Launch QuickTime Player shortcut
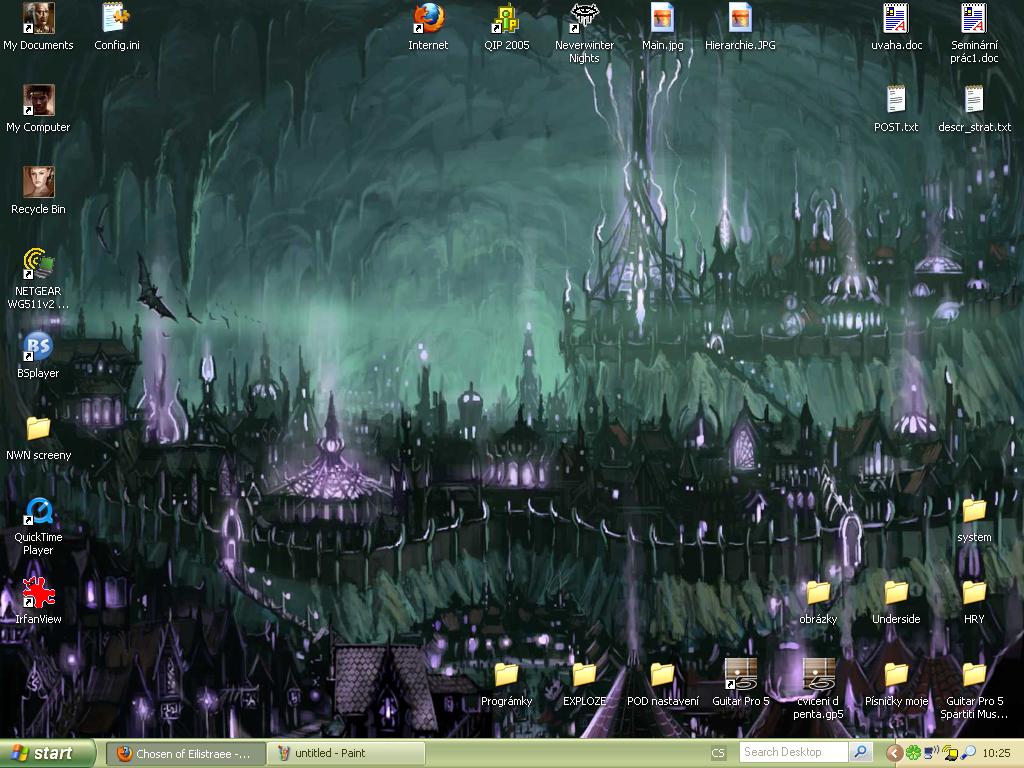 click(38, 512)
